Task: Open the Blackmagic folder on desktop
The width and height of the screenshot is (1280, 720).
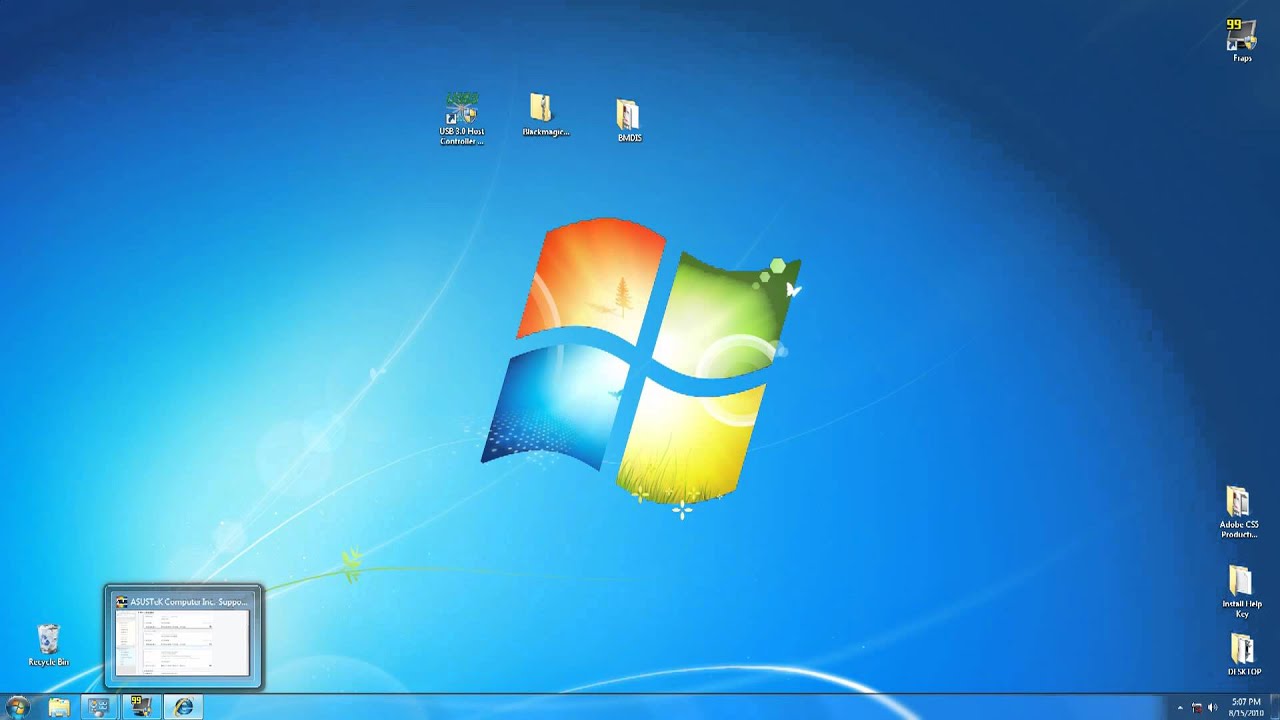Action: pyautogui.click(x=545, y=115)
